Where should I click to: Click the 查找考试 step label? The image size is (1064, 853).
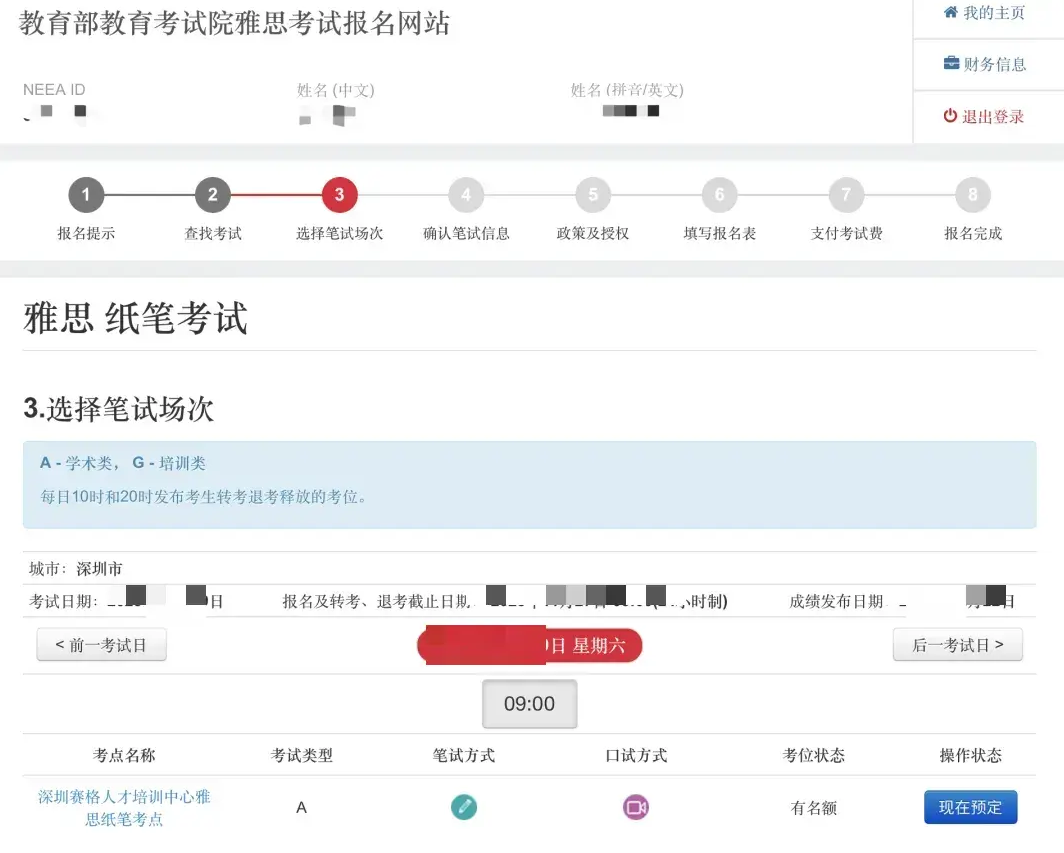213,233
